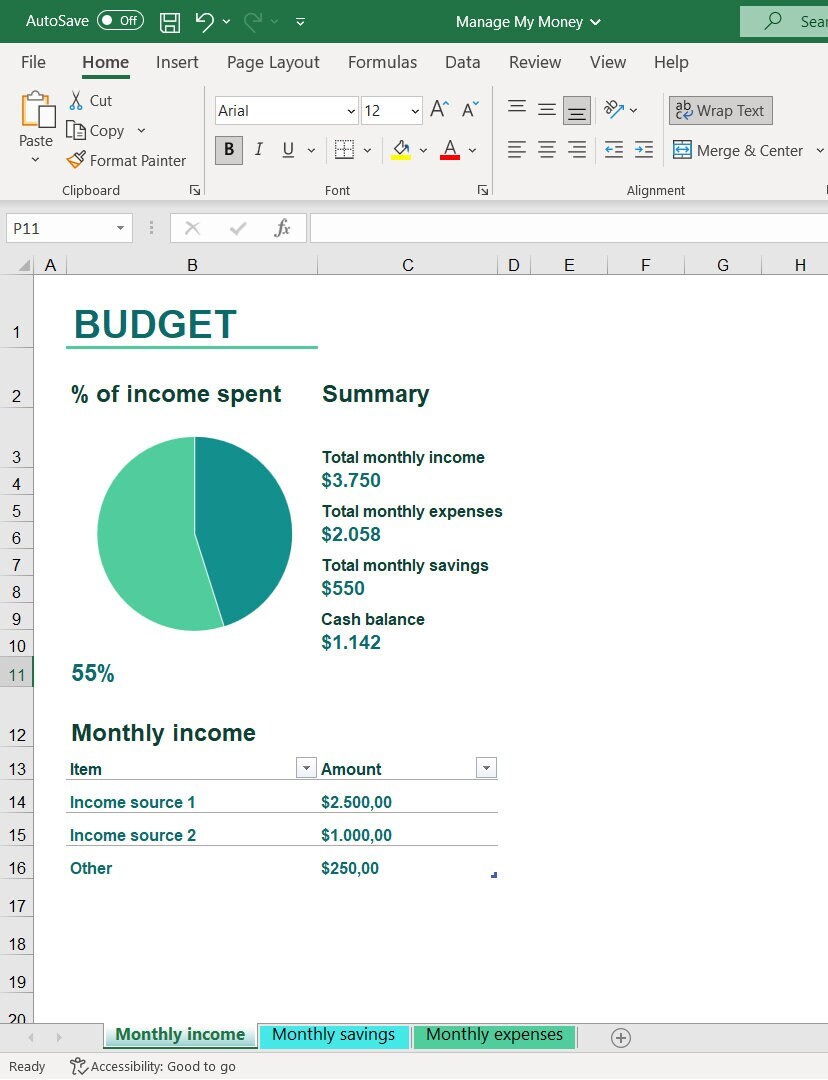Click the Paste clipboard icon
Screen dimensions: 828x1080
coord(37,110)
